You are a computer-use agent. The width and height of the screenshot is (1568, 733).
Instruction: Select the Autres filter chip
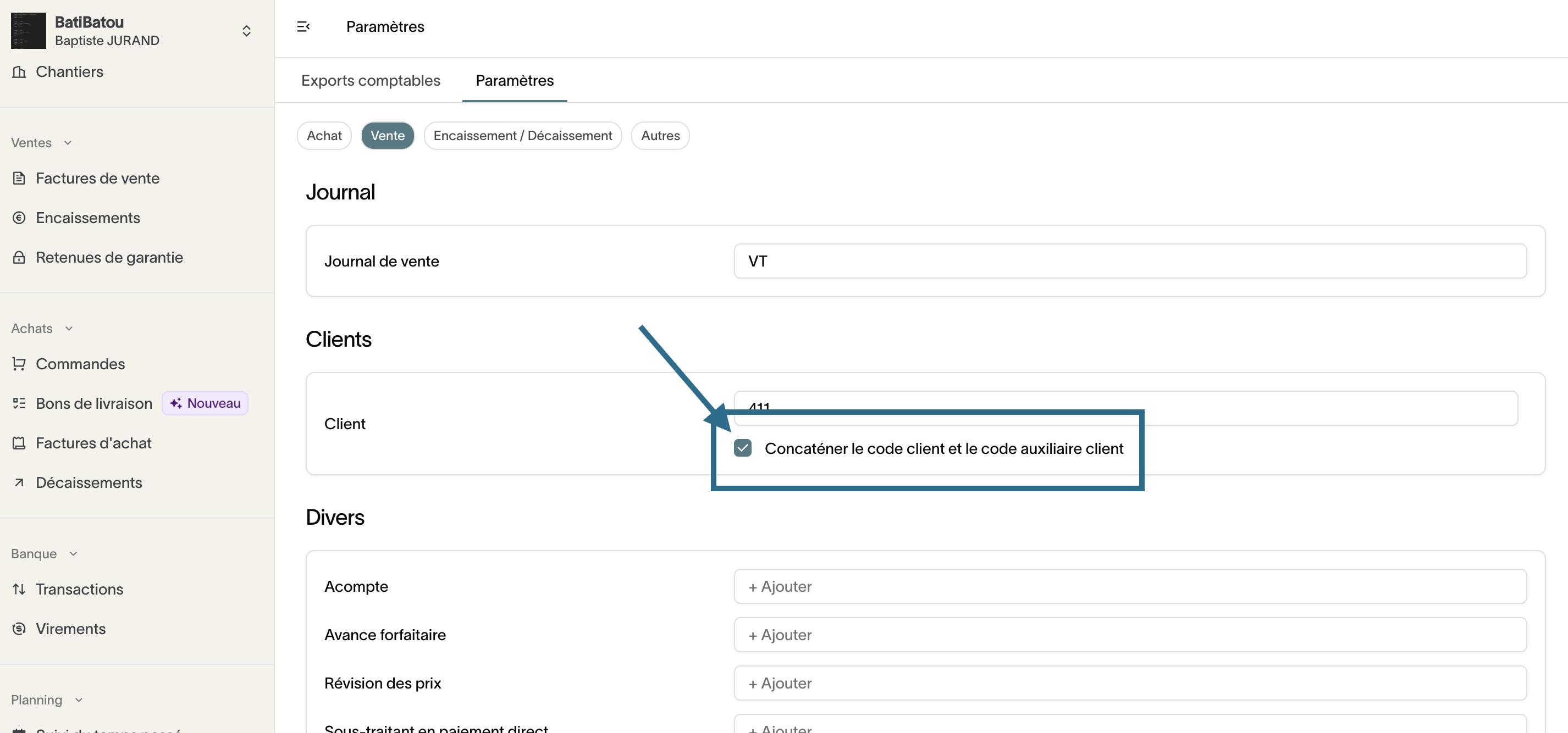tap(660, 136)
